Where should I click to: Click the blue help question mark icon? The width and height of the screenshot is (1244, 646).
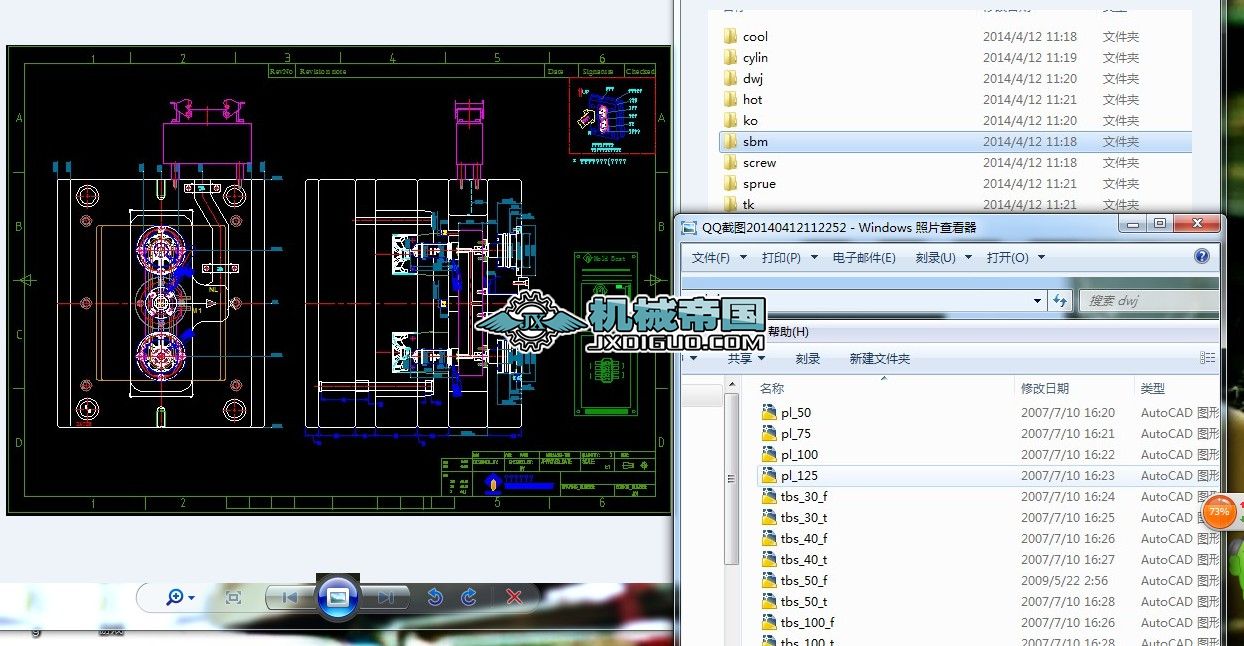[1202, 256]
